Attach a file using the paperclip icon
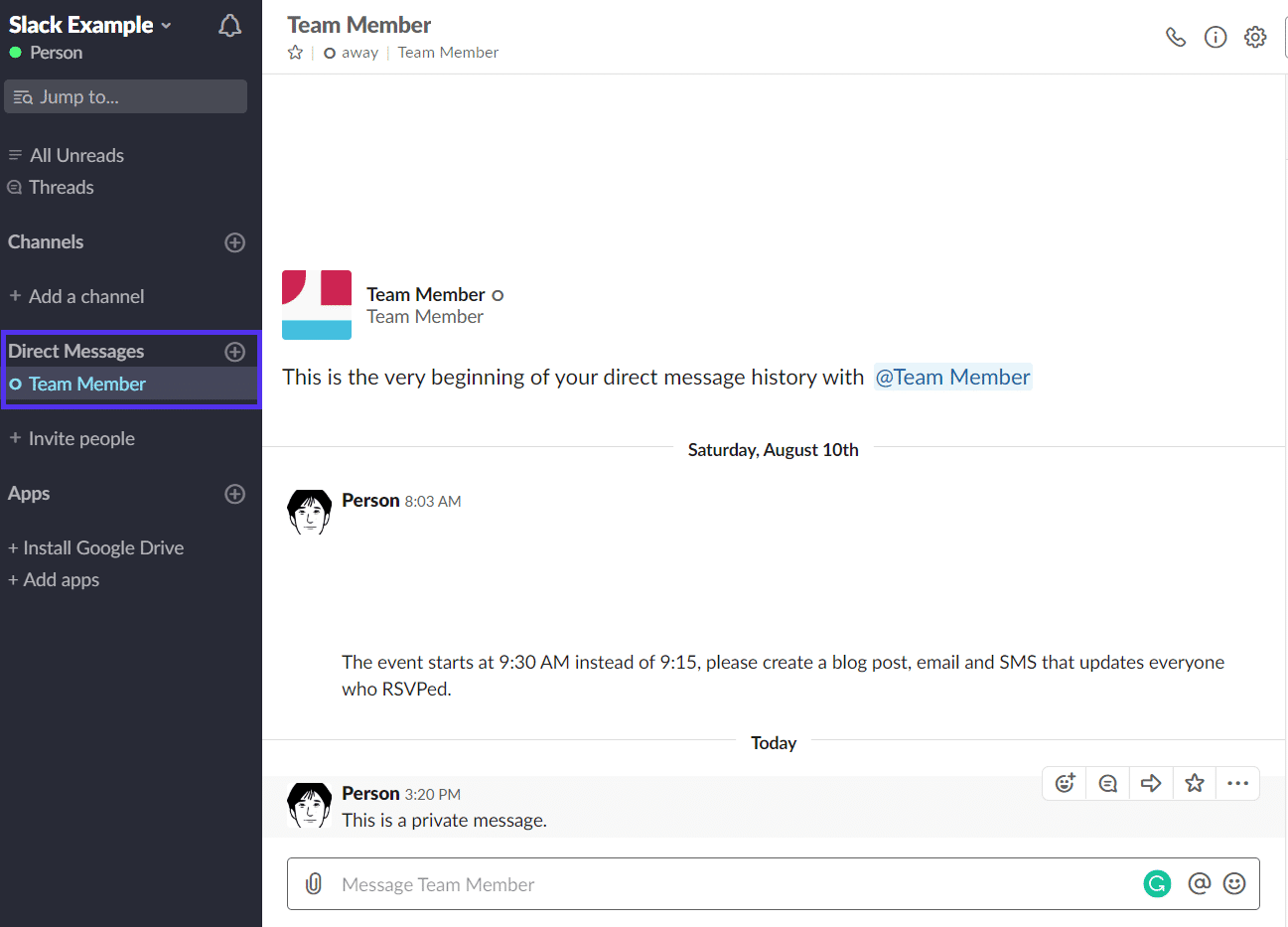The height and width of the screenshot is (927, 1288). click(314, 883)
